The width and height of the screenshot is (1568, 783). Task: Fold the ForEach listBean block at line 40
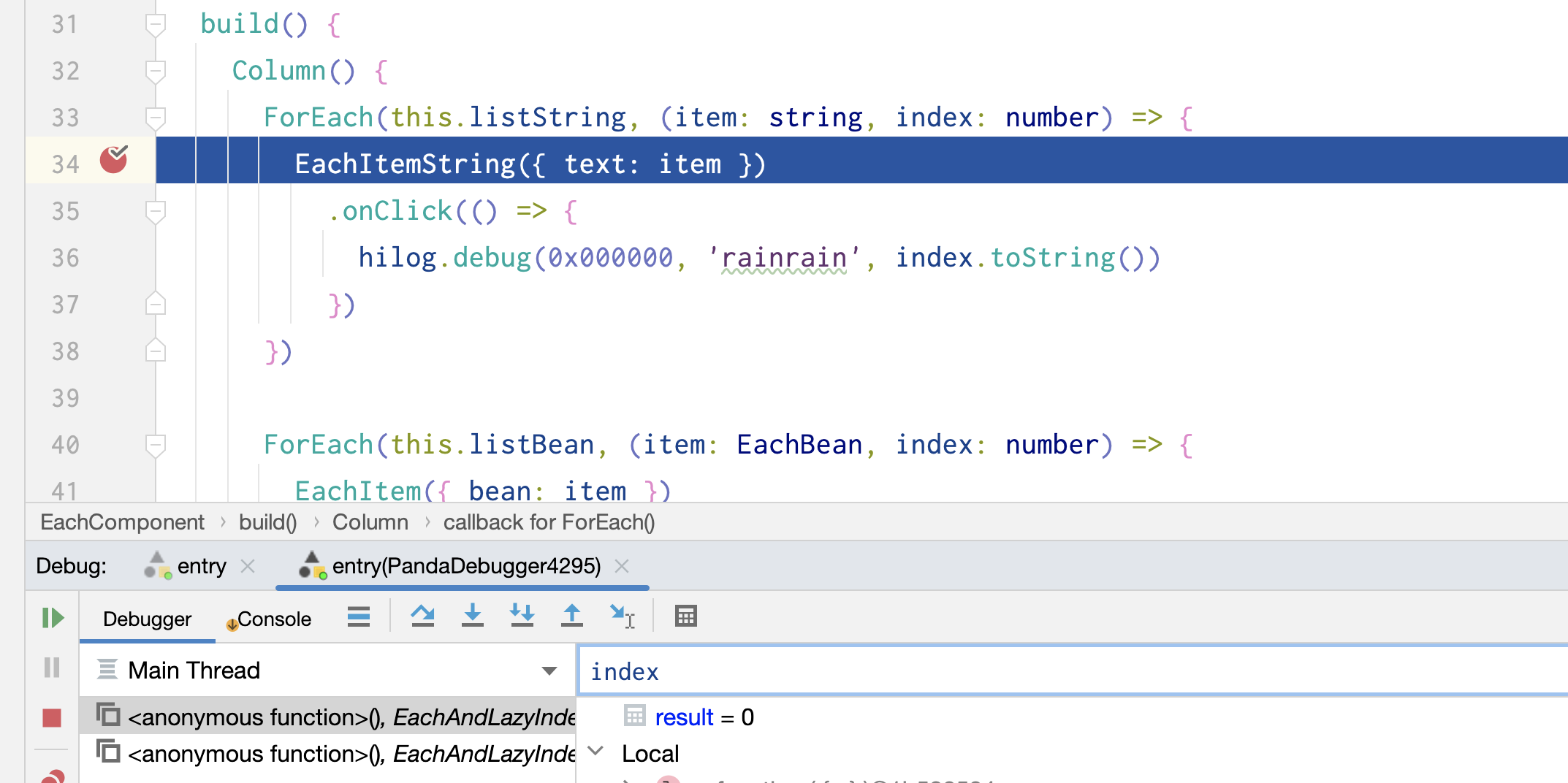pos(156,446)
